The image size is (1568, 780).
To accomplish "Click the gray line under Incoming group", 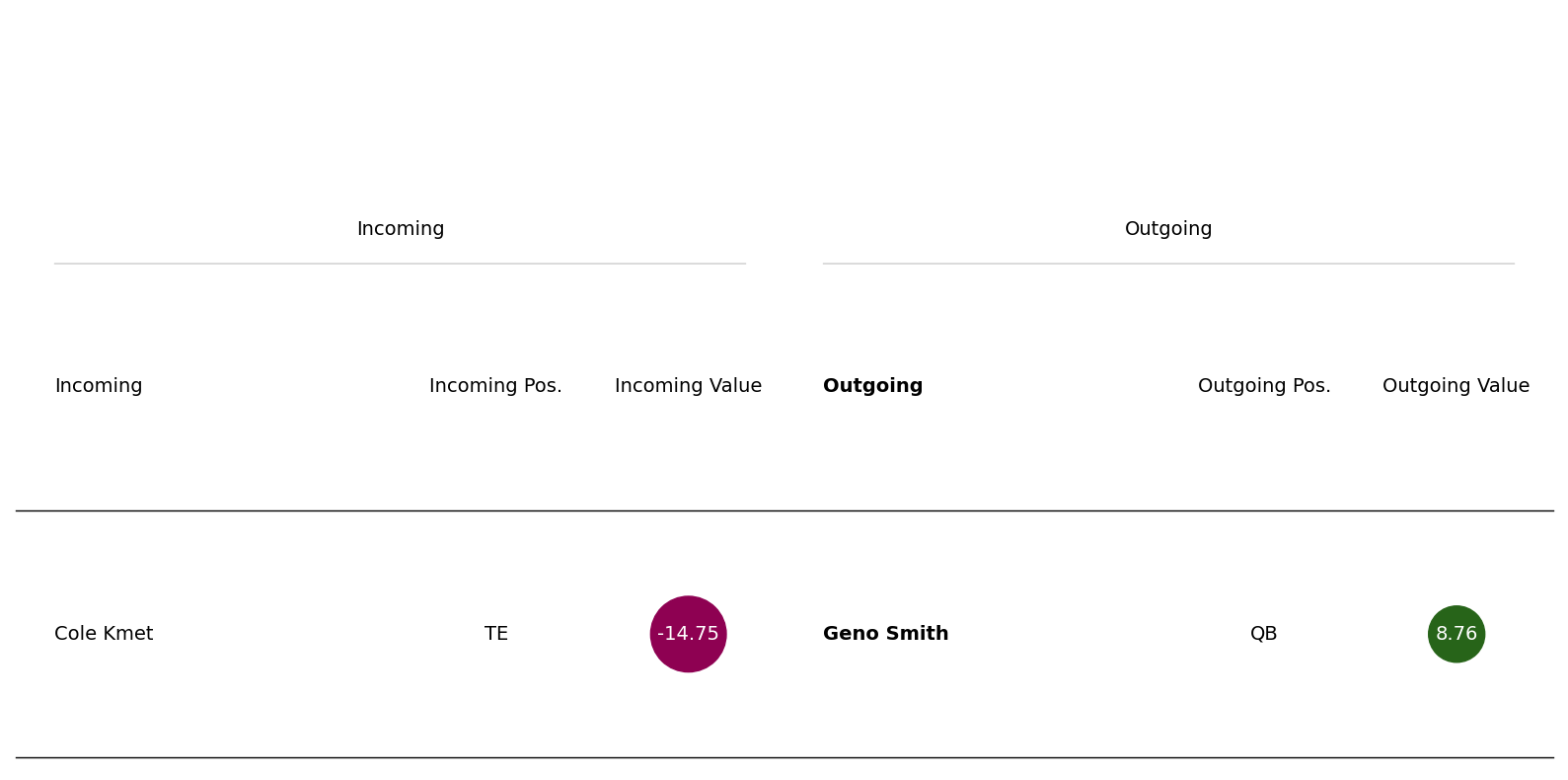I will pos(400,264).
